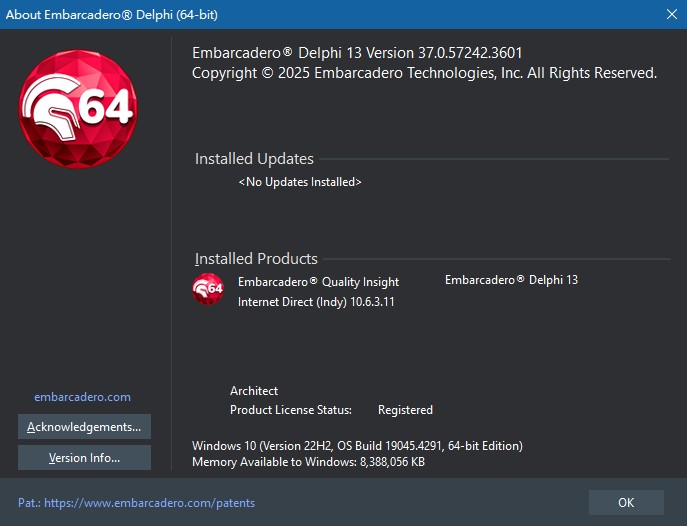Select the Embarcadero Delphi 13 product entry
The image size is (687, 526).
511,280
